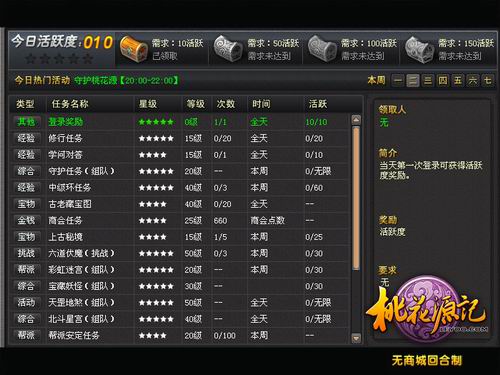Image resolution: width=500 pixels, height=375 pixels.
Task: Select weekday 一 in the 本周 row
Action: click(398, 80)
